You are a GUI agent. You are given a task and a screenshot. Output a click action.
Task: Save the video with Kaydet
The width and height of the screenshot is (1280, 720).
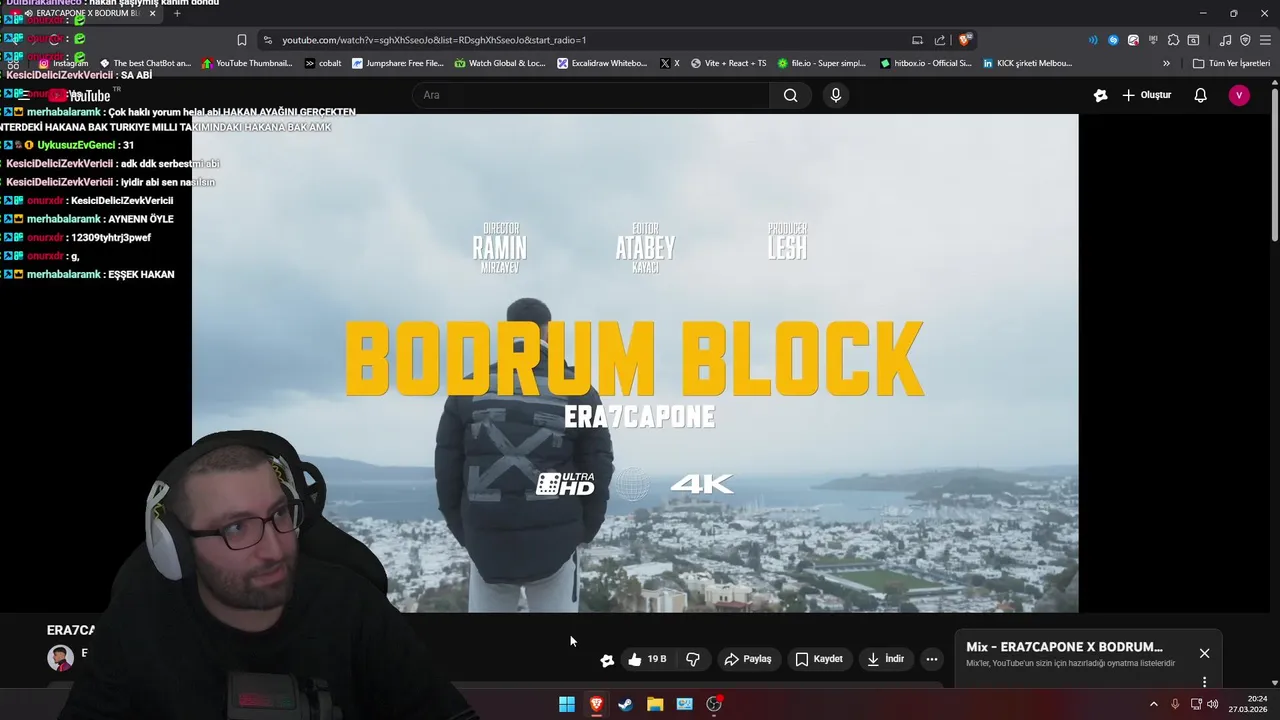(x=819, y=659)
